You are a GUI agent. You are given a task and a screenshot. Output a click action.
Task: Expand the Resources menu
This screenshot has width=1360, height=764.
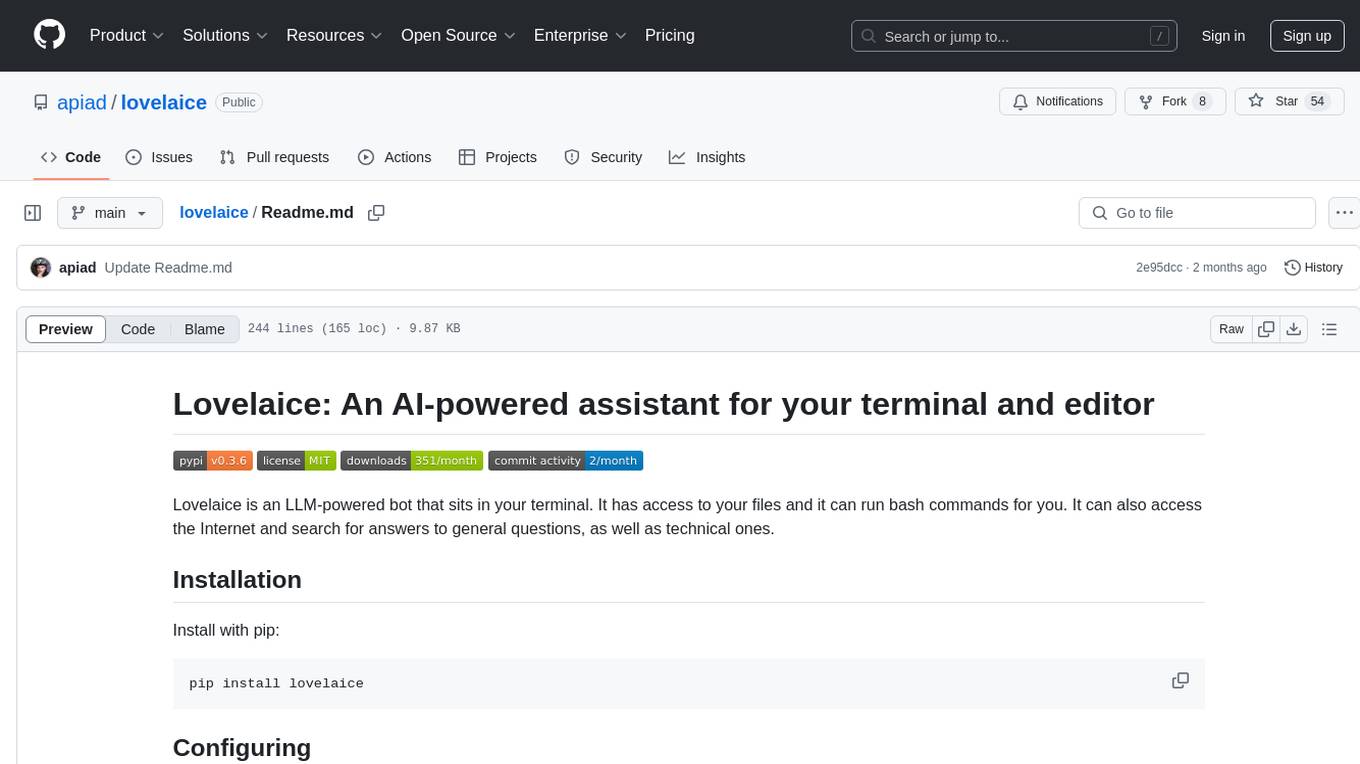[x=334, y=35]
